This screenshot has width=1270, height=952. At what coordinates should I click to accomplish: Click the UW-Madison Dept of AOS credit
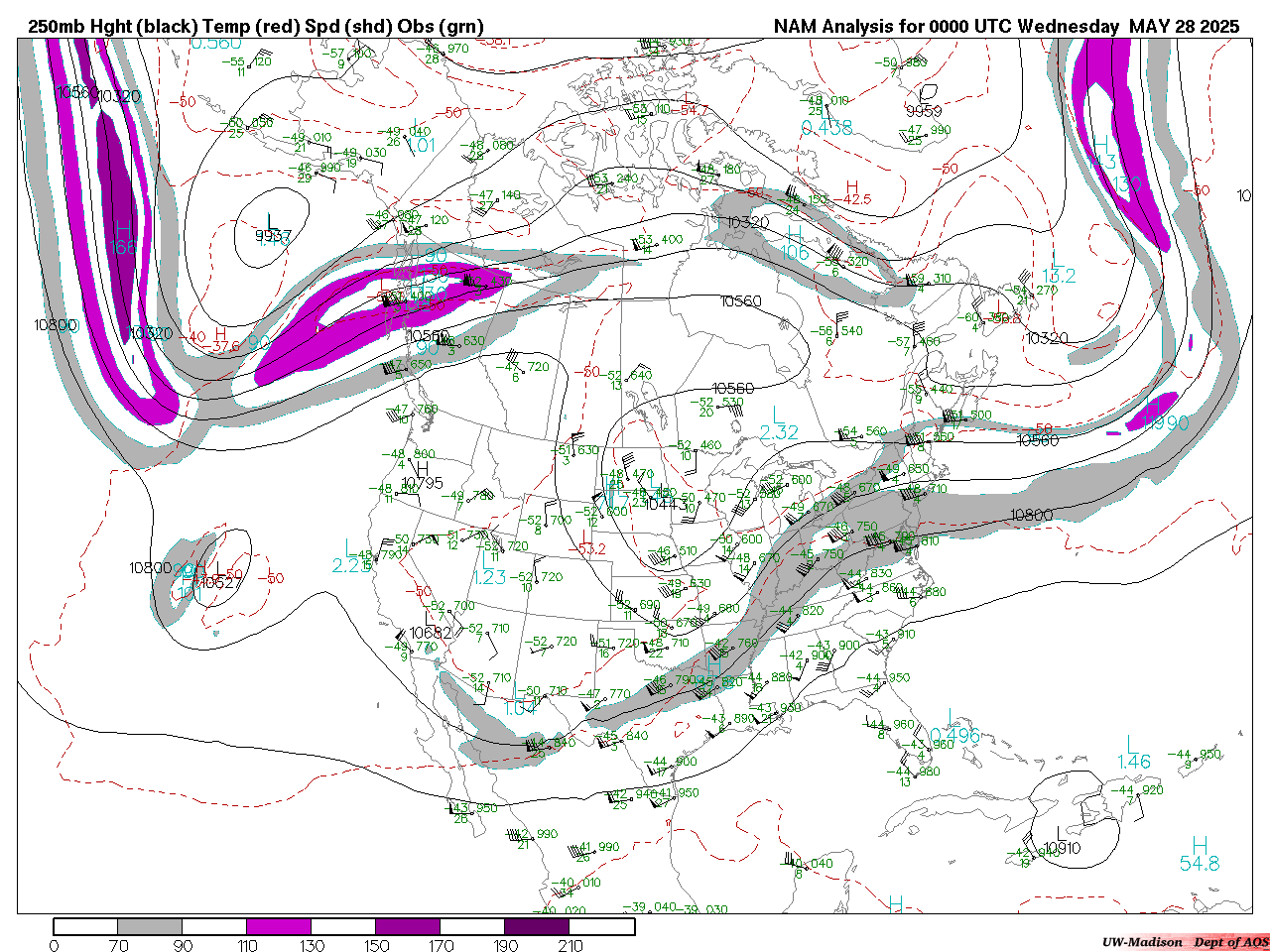point(1185,942)
